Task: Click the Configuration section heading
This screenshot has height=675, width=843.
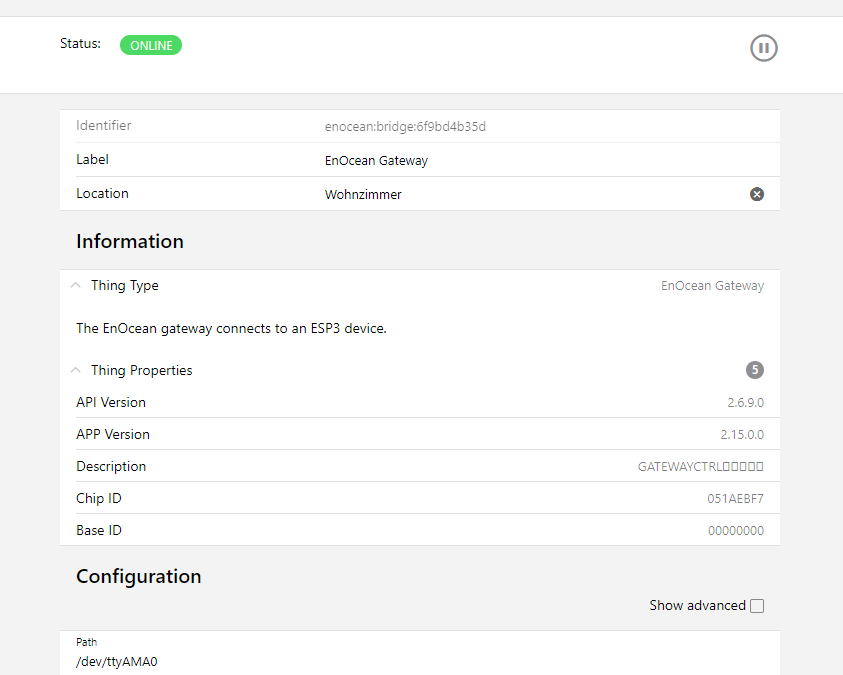Action: click(x=138, y=576)
